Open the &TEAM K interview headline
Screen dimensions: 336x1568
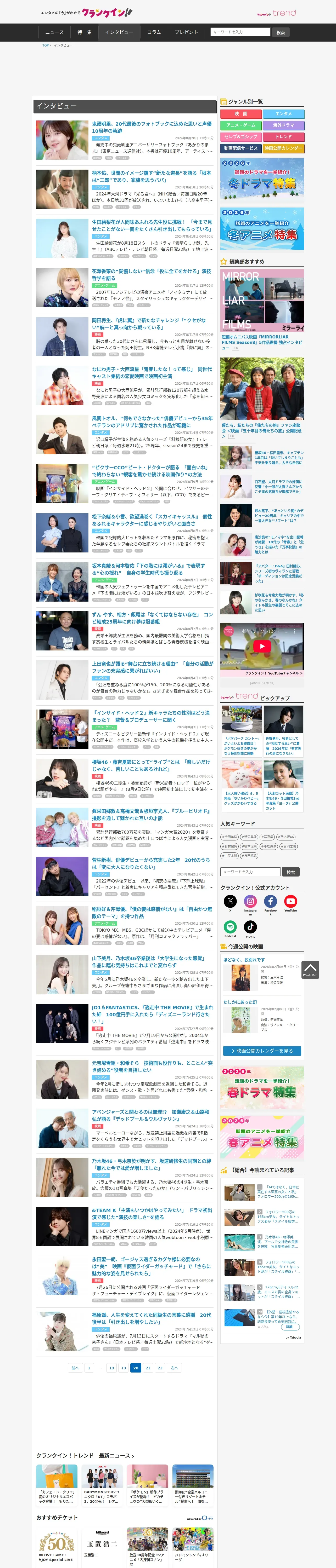tap(152, 1214)
